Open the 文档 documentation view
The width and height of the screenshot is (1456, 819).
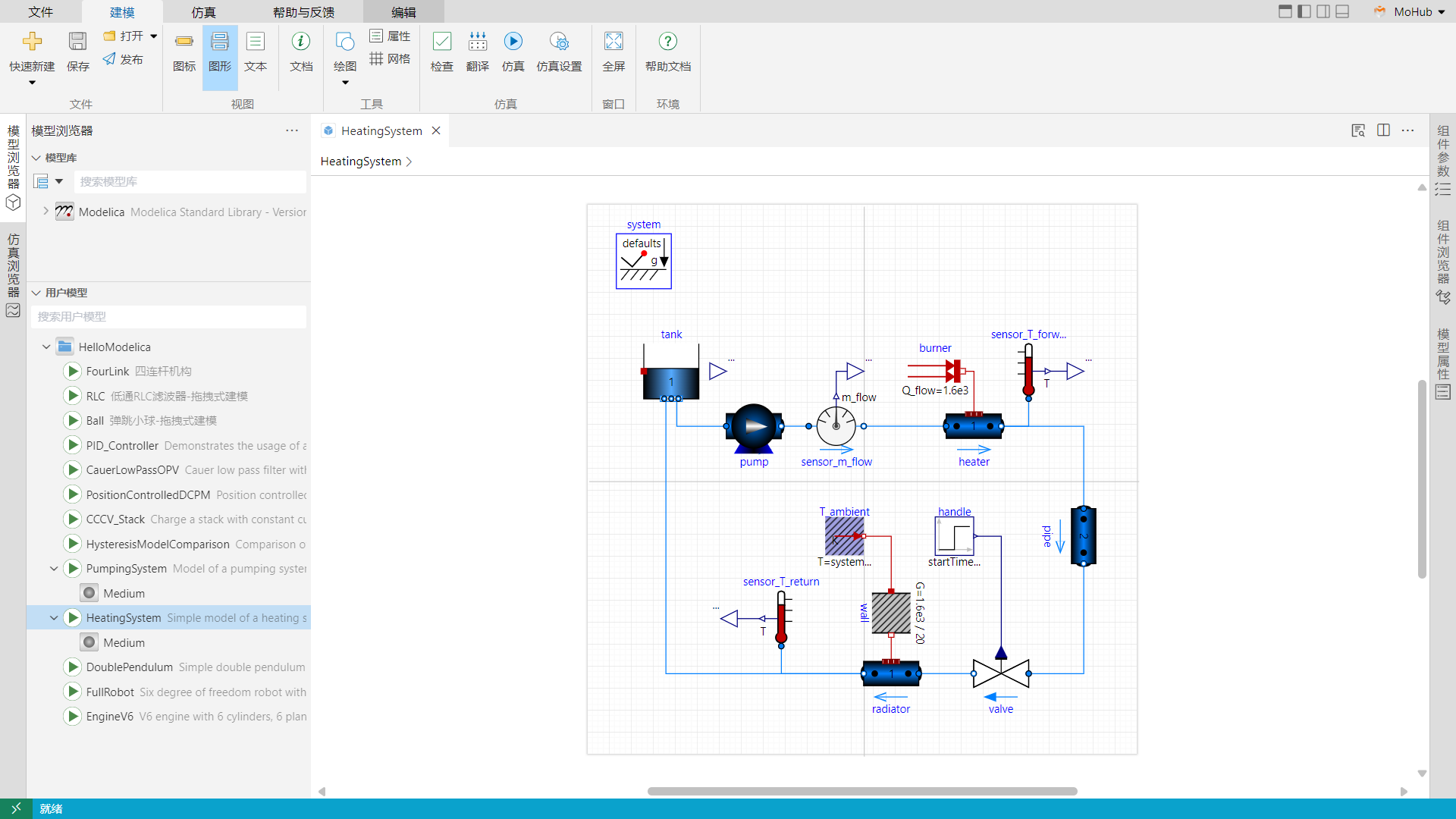tap(301, 52)
